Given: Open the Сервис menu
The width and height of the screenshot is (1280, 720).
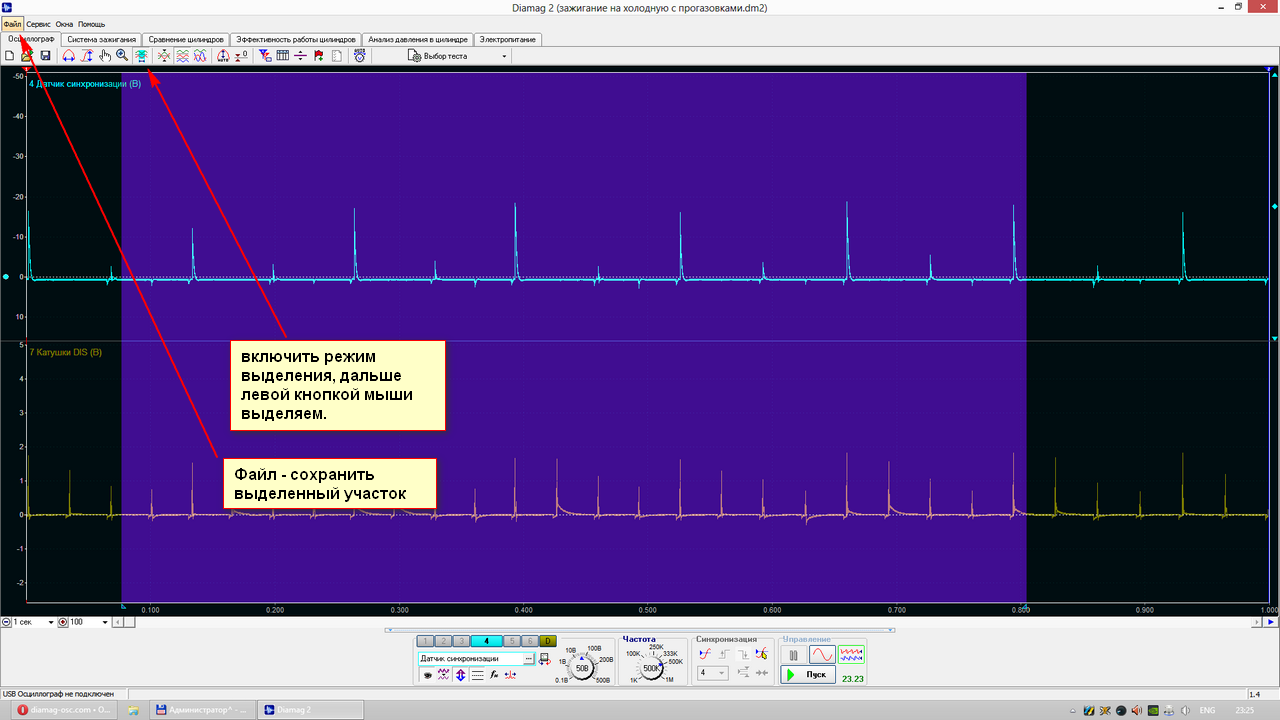Looking at the screenshot, I should click(x=39, y=23).
